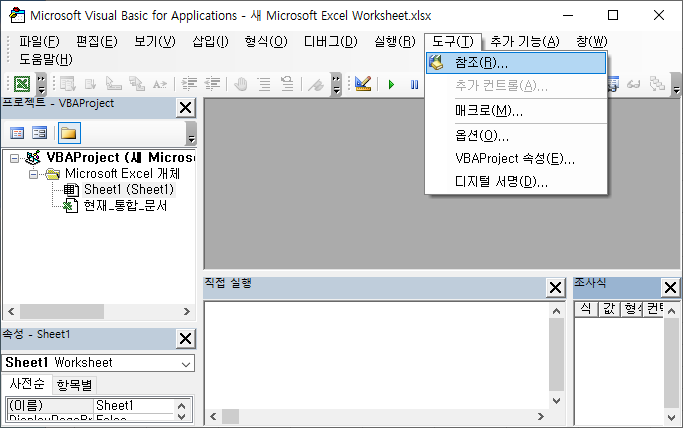Choose 참조(R)... from Tools menu
The width and height of the screenshot is (683, 428).
[516, 63]
